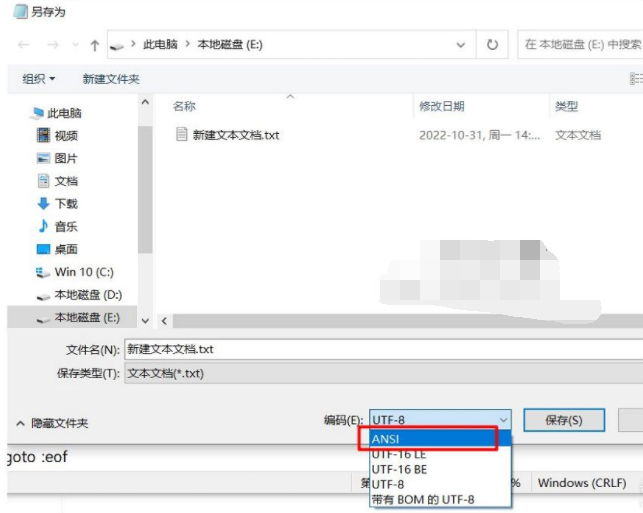
Task: Sort files by 修改日期 column
Action: tap(442, 106)
